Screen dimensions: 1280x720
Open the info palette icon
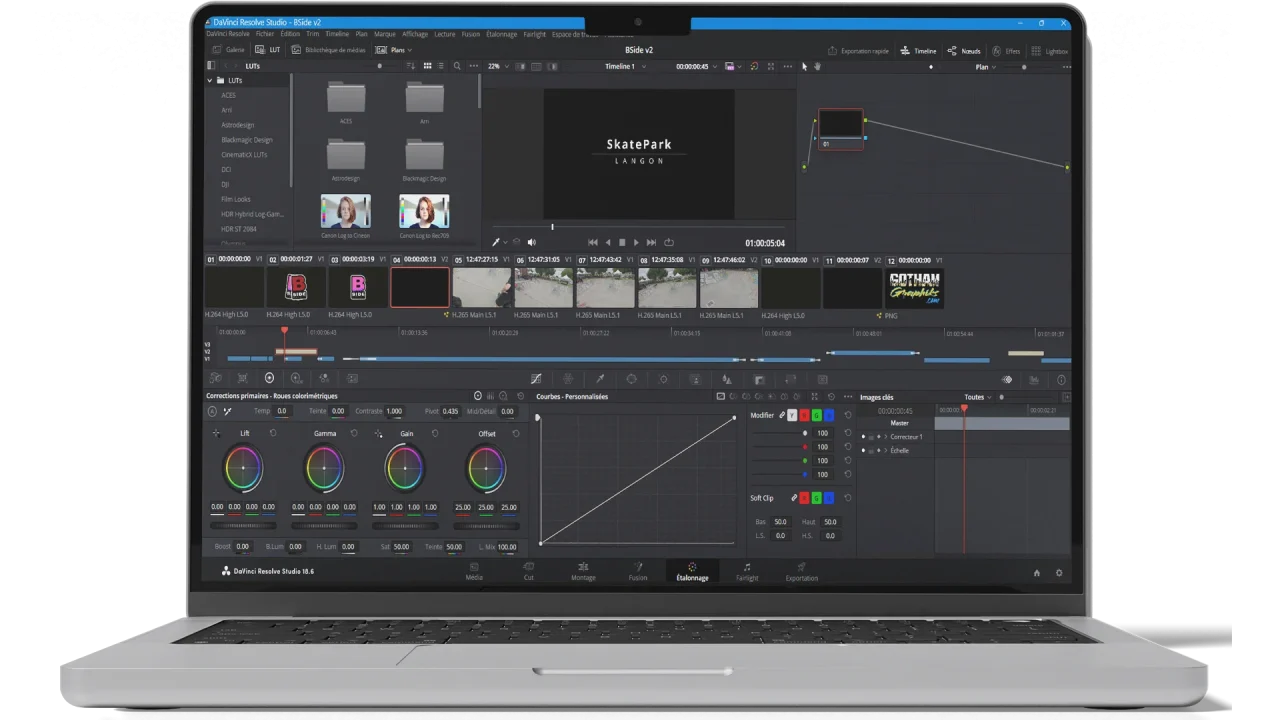click(1061, 380)
